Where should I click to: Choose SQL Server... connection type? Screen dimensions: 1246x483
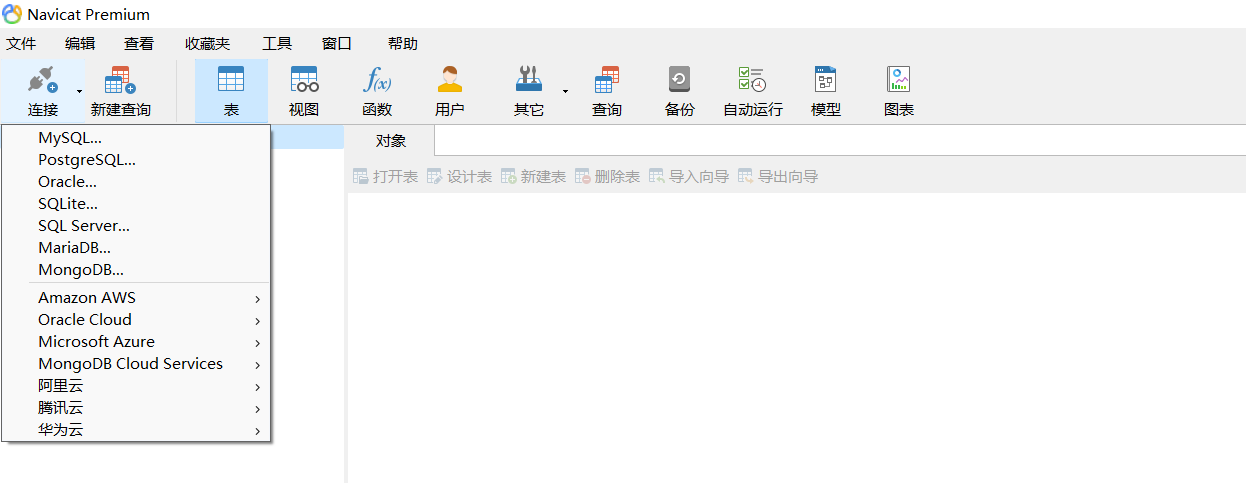(136, 226)
